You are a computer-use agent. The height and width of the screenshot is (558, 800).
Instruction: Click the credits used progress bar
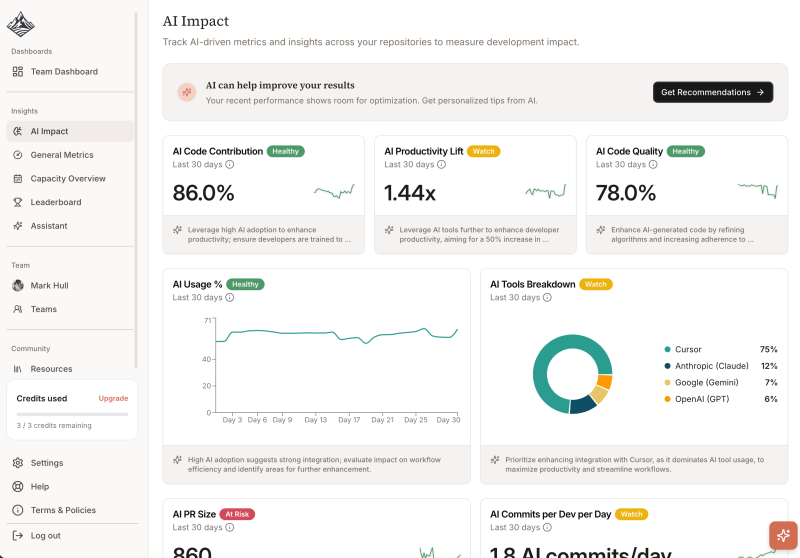pyautogui.click(x=72, y=414)
